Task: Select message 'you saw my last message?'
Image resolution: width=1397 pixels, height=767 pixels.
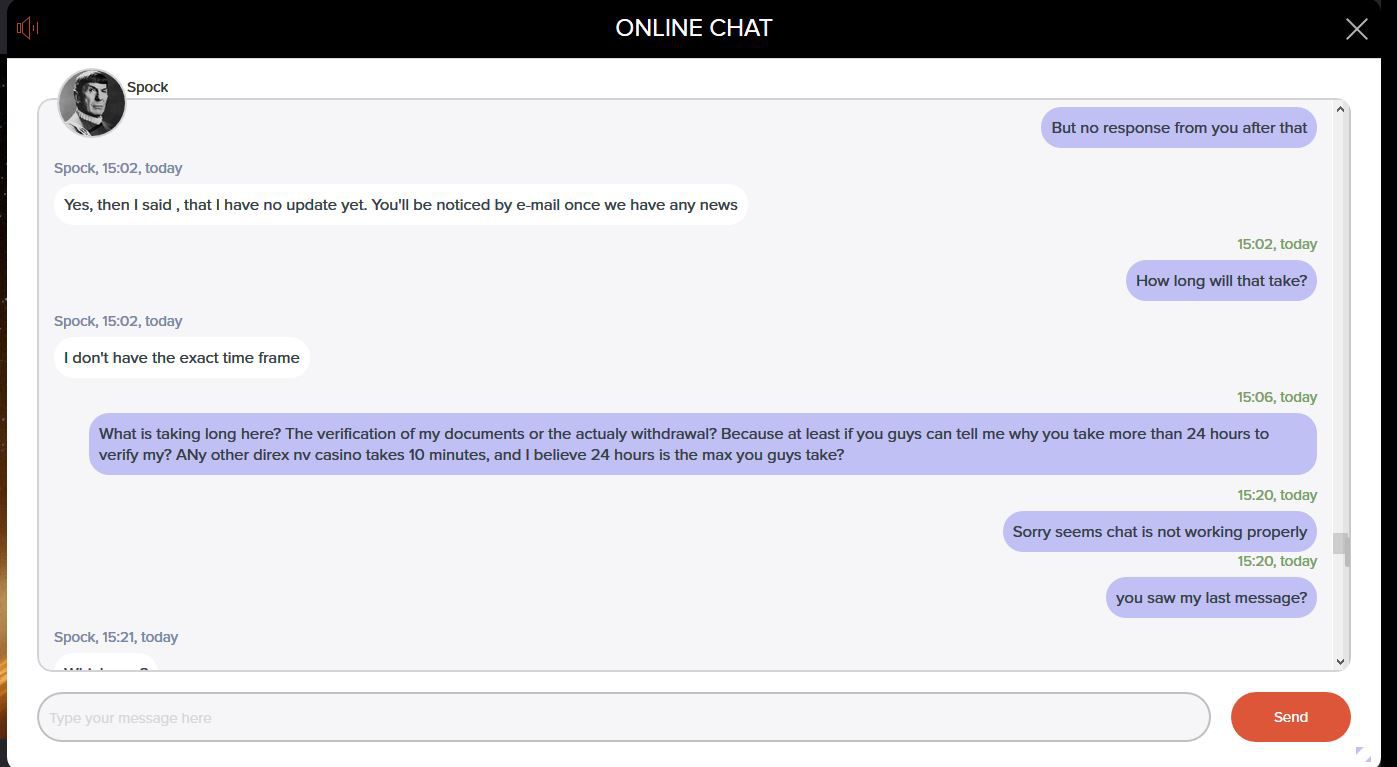Action: [1211, 598]
